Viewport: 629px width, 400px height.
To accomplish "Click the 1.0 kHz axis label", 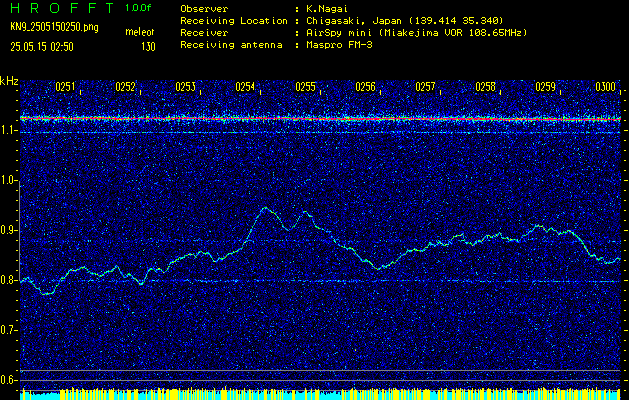I will pos(8,180).
